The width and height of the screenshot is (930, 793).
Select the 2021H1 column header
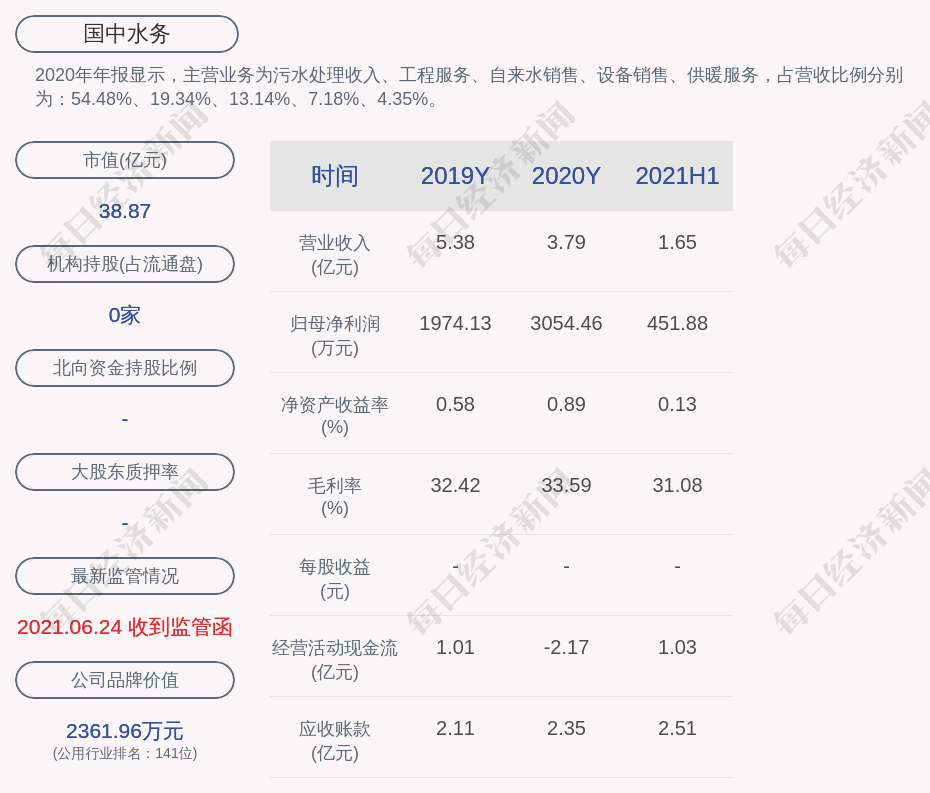point(677,176)
